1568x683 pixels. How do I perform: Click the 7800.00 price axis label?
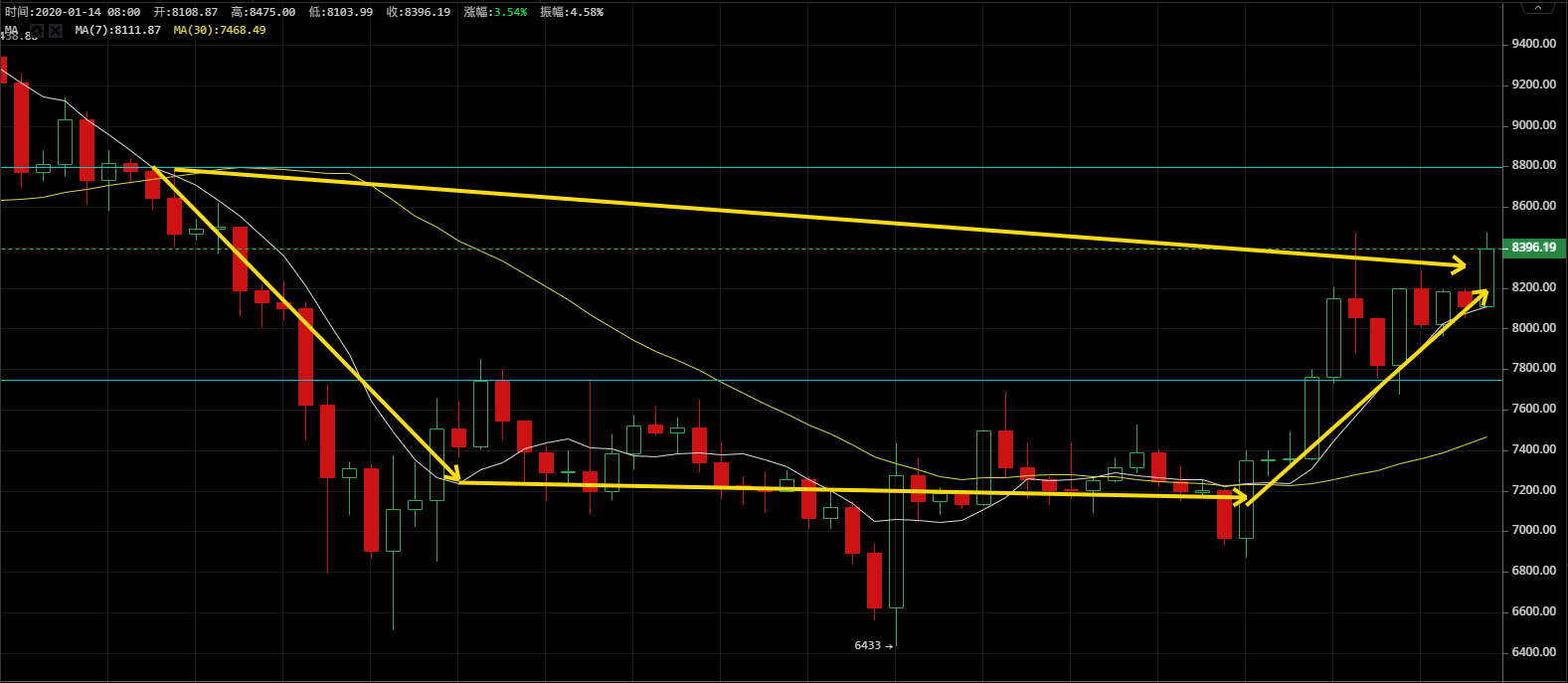coord(1534,368)
